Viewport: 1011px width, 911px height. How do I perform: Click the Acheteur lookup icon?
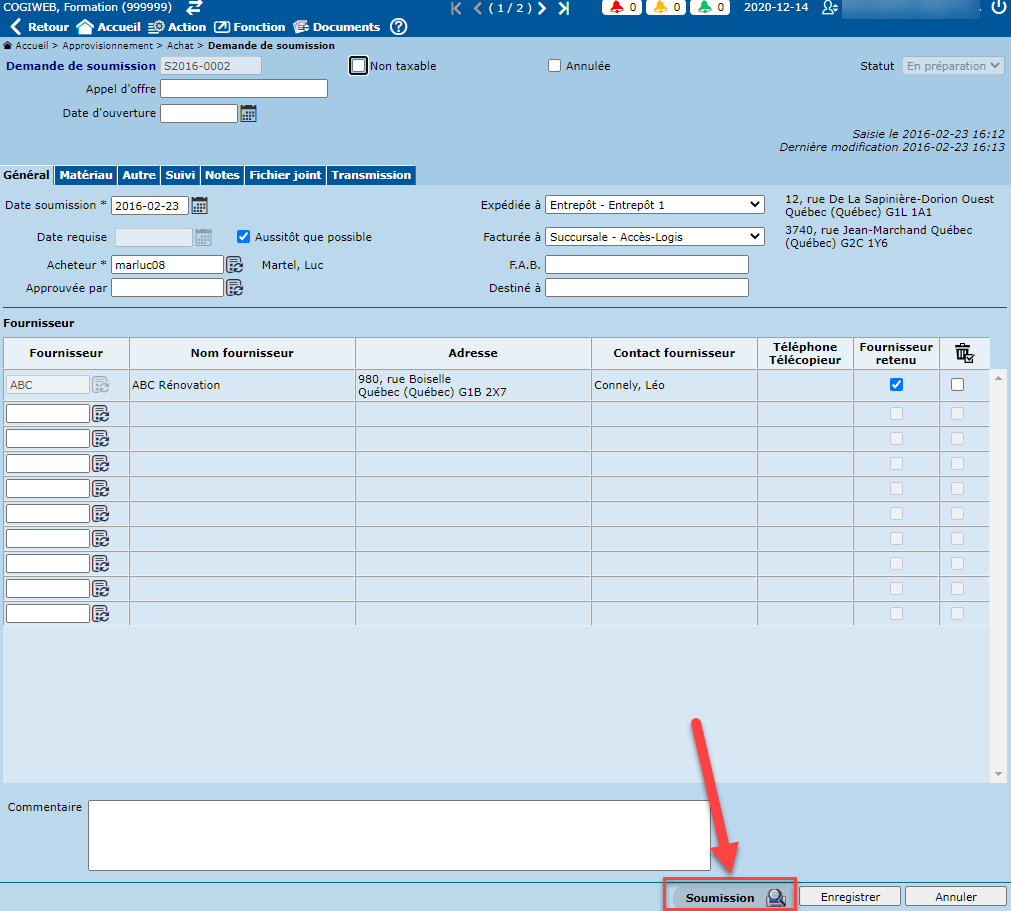pos(234,265)
